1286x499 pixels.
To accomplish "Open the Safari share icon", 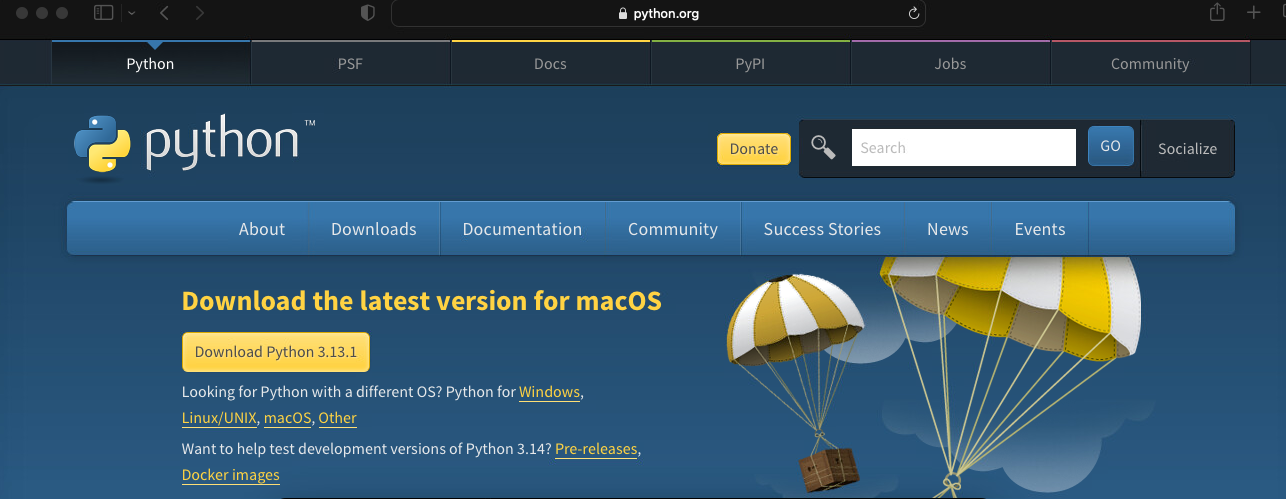I will (x=1217, y=13).
